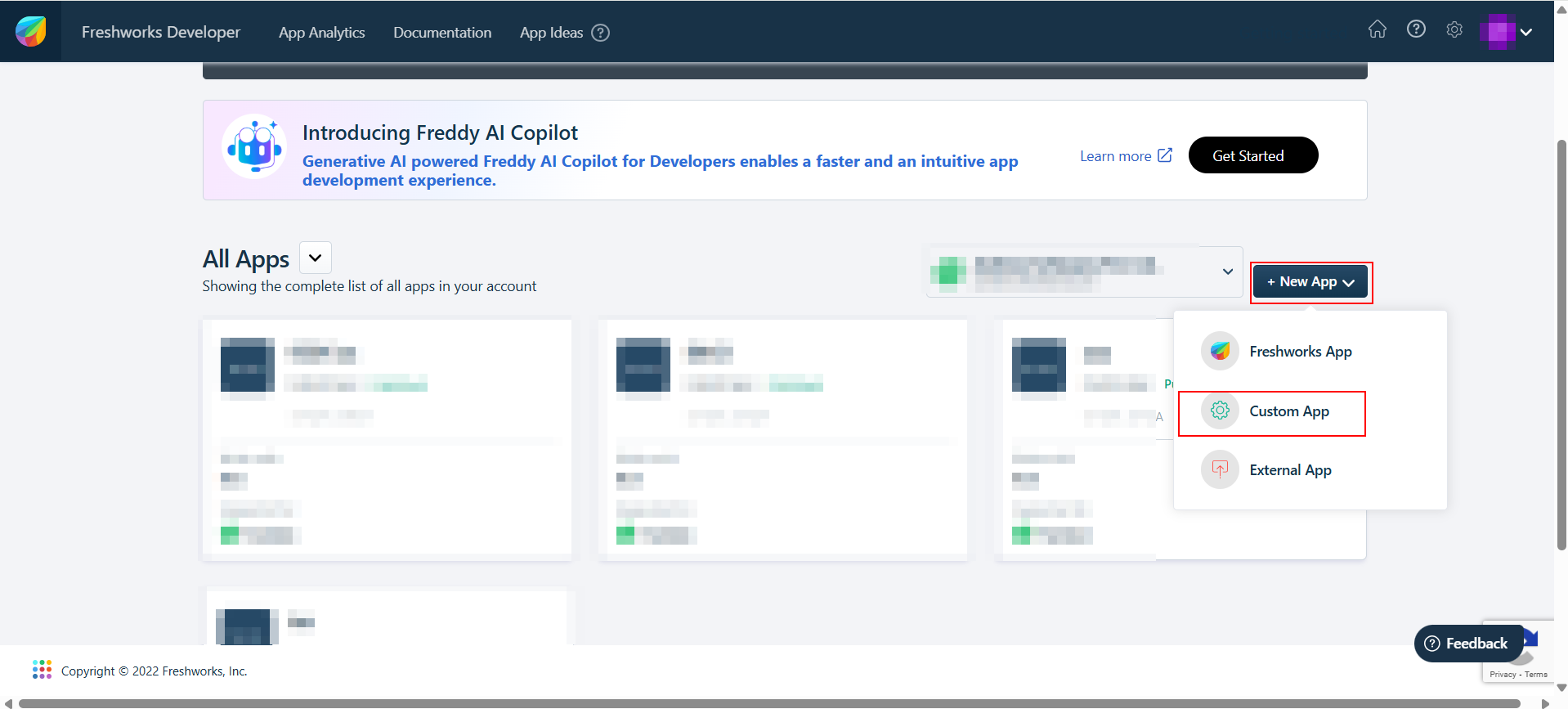Click the External App upload icon
Screen dimensions: 1568x709
pos(1220,469)
